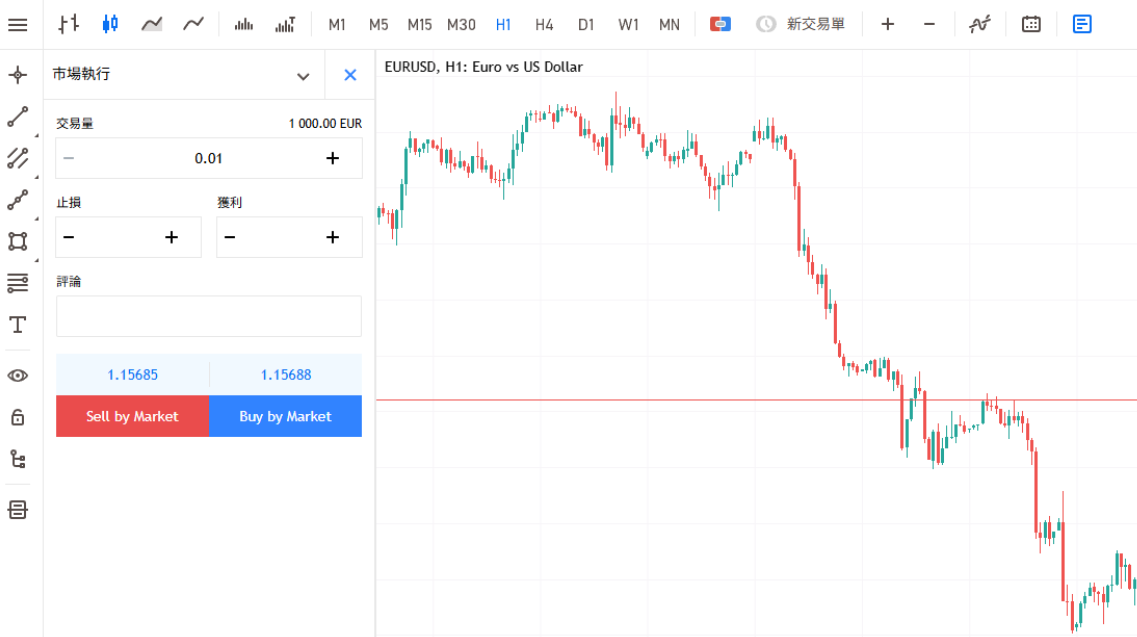The height and width of the screenshot is (637, 1137).
Task: Select the rectangle drawing tool
Action: 17,241
